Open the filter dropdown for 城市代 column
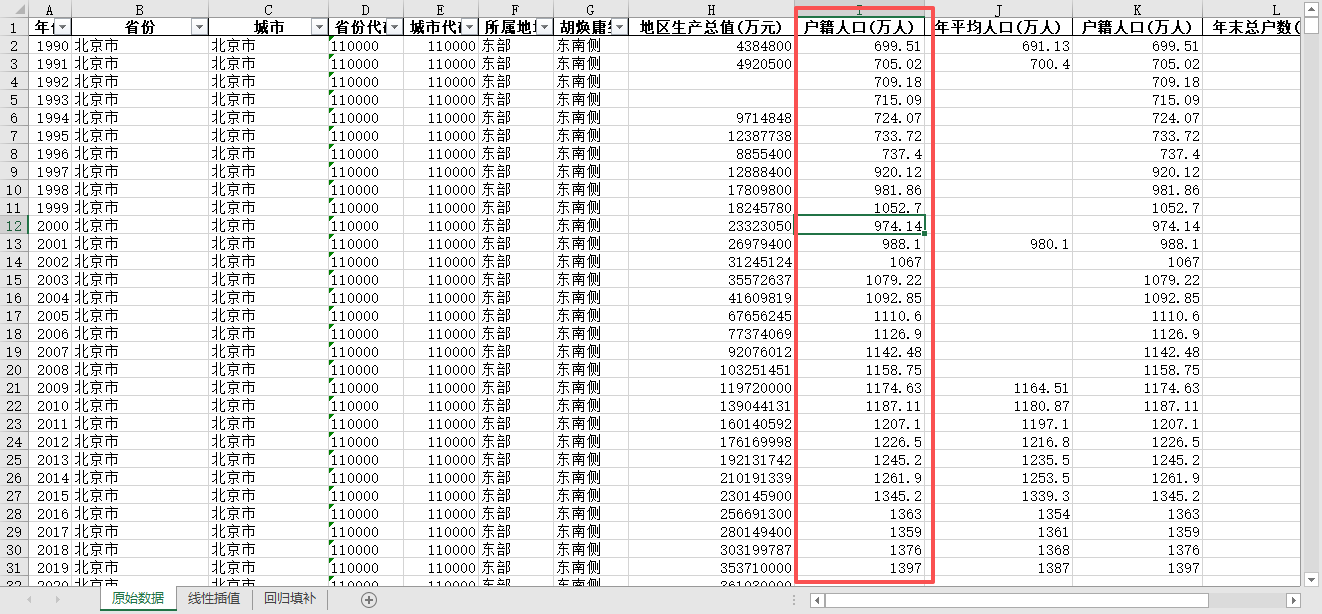1322x614 pixels. click(469, 27)
